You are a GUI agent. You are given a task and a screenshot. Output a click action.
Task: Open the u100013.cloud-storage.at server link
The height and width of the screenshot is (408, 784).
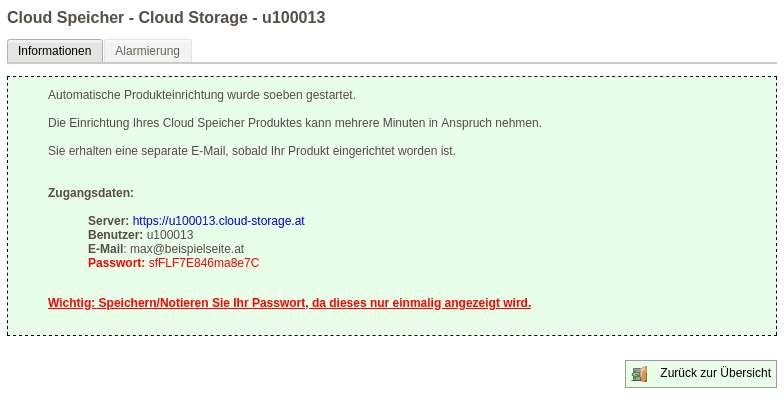pos(218,221)
